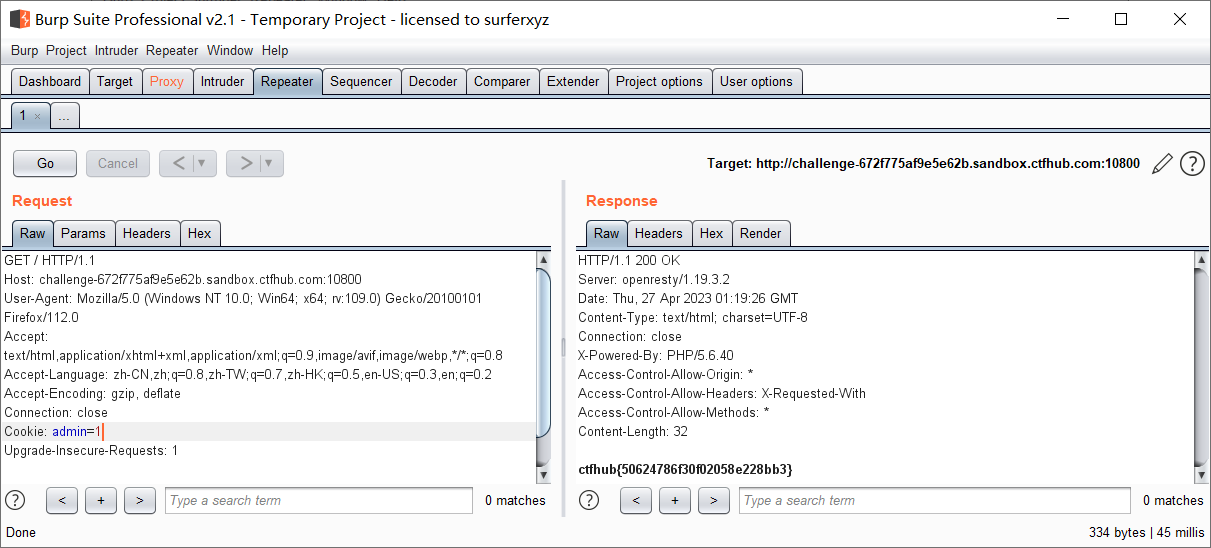Click the Cancel button
This screenshot has height=548, width=1211.
point(118,163)
